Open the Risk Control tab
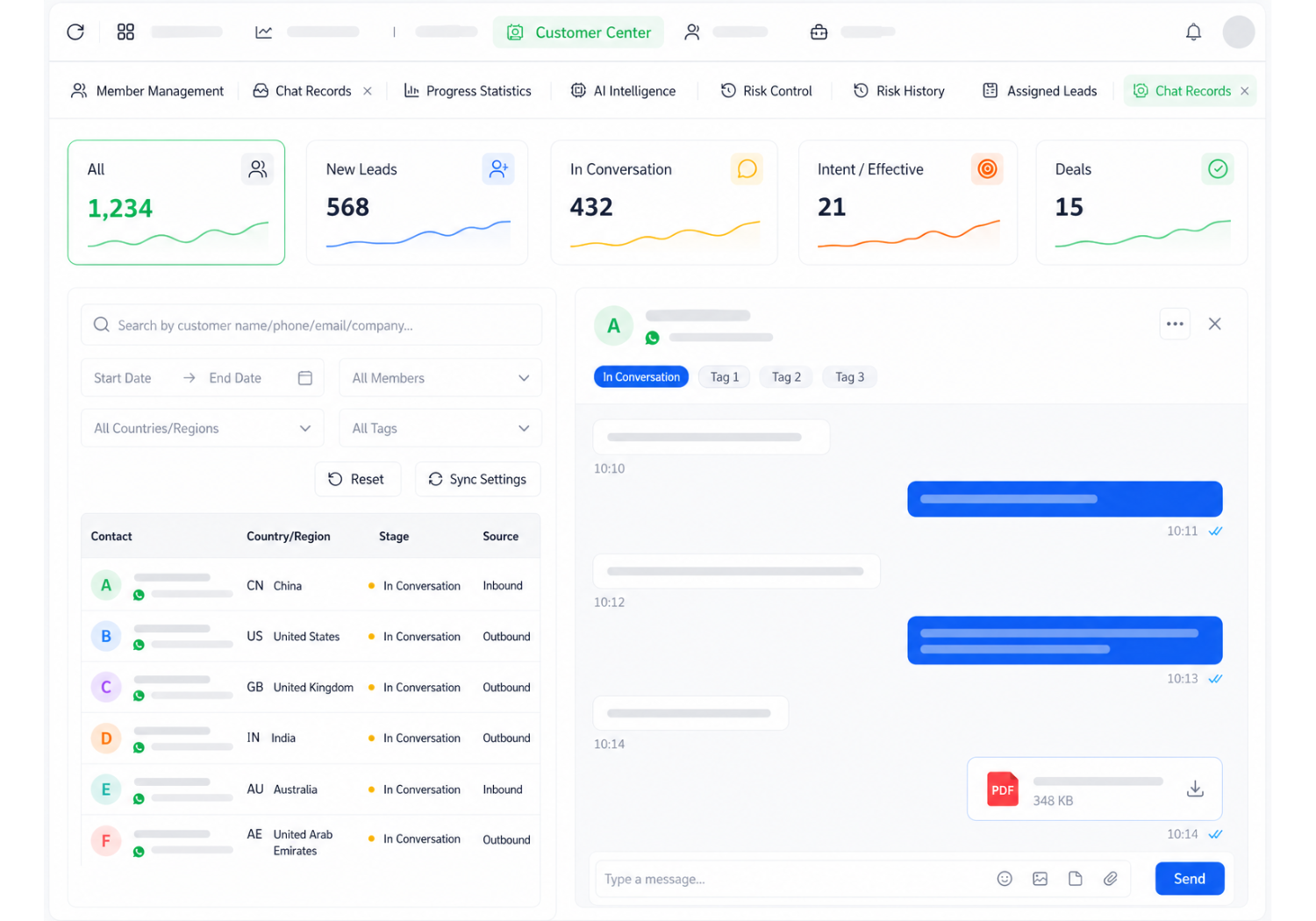1316x921 pixels. (766, 91)
